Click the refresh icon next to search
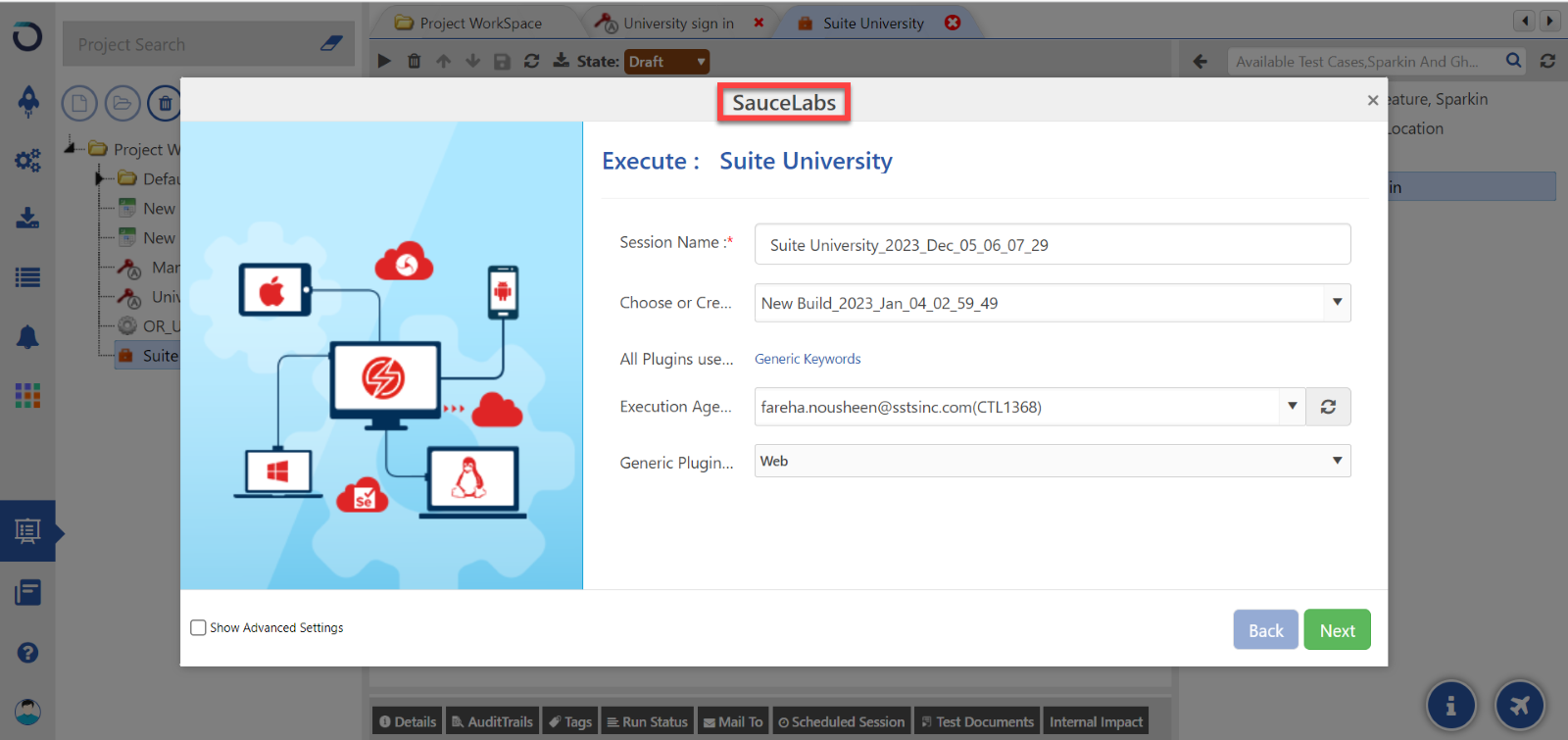 (x=1547, y=61)
